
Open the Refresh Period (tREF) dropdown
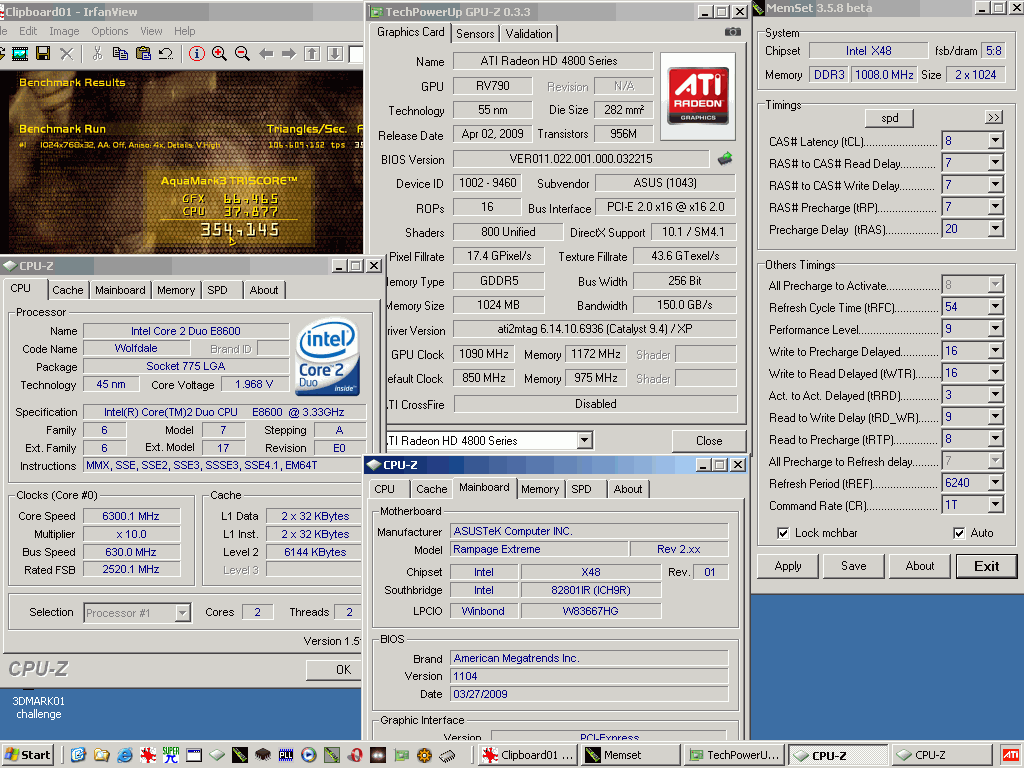[x=995, y=483]
